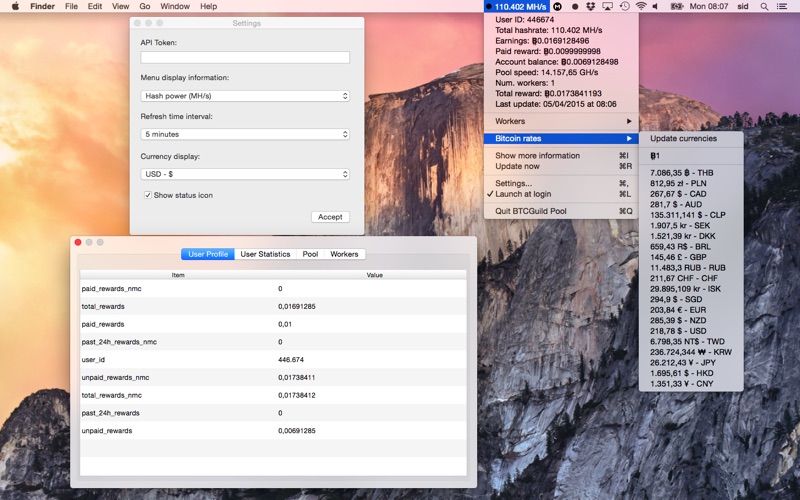Screen dimensions: 800x500
Task: Click the 110.402 MH/s status bar item
Action: point(516,6)
